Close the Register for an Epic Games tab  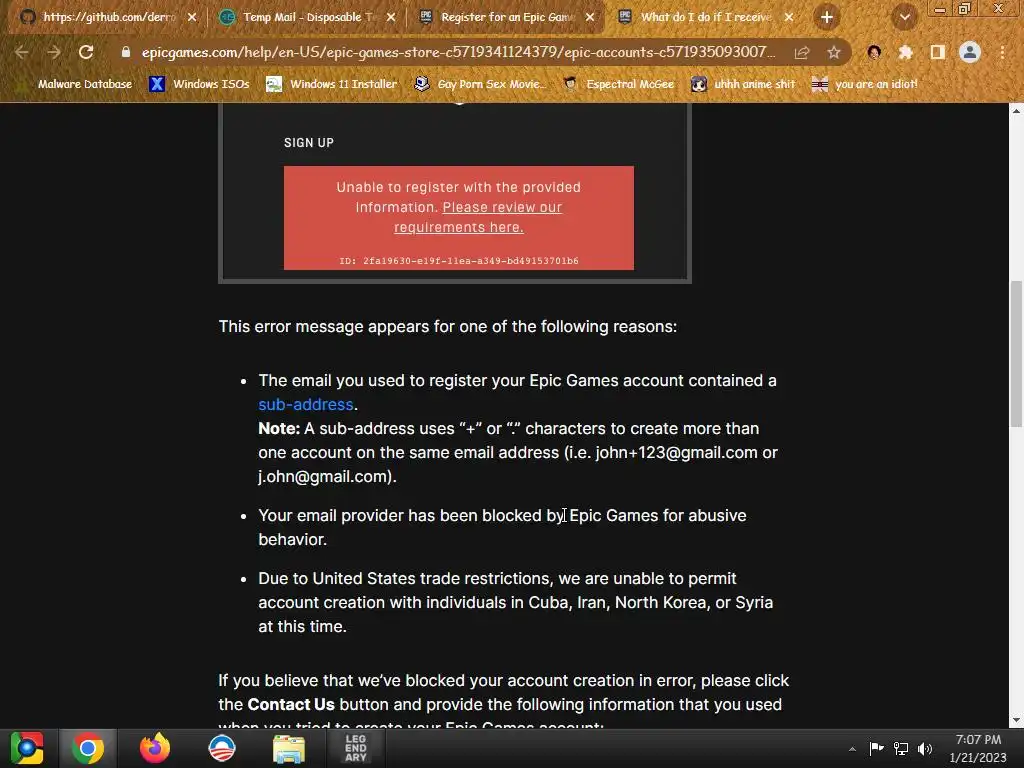point(590,18)
